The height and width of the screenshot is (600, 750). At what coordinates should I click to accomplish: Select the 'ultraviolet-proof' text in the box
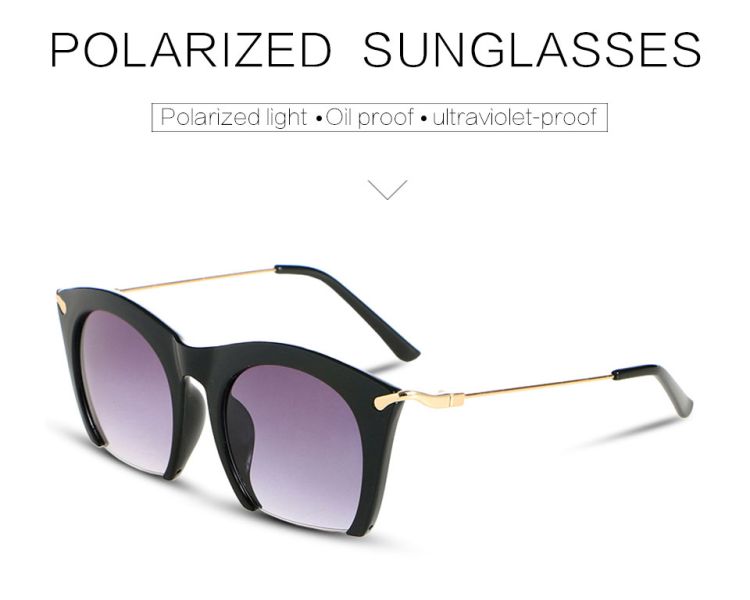[515, 118]
